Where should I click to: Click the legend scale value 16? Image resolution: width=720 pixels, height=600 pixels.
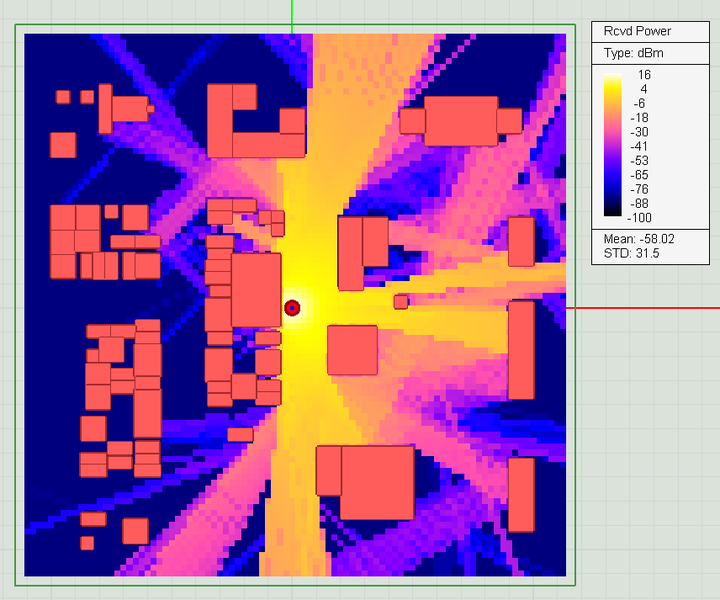tap(644, 75)
